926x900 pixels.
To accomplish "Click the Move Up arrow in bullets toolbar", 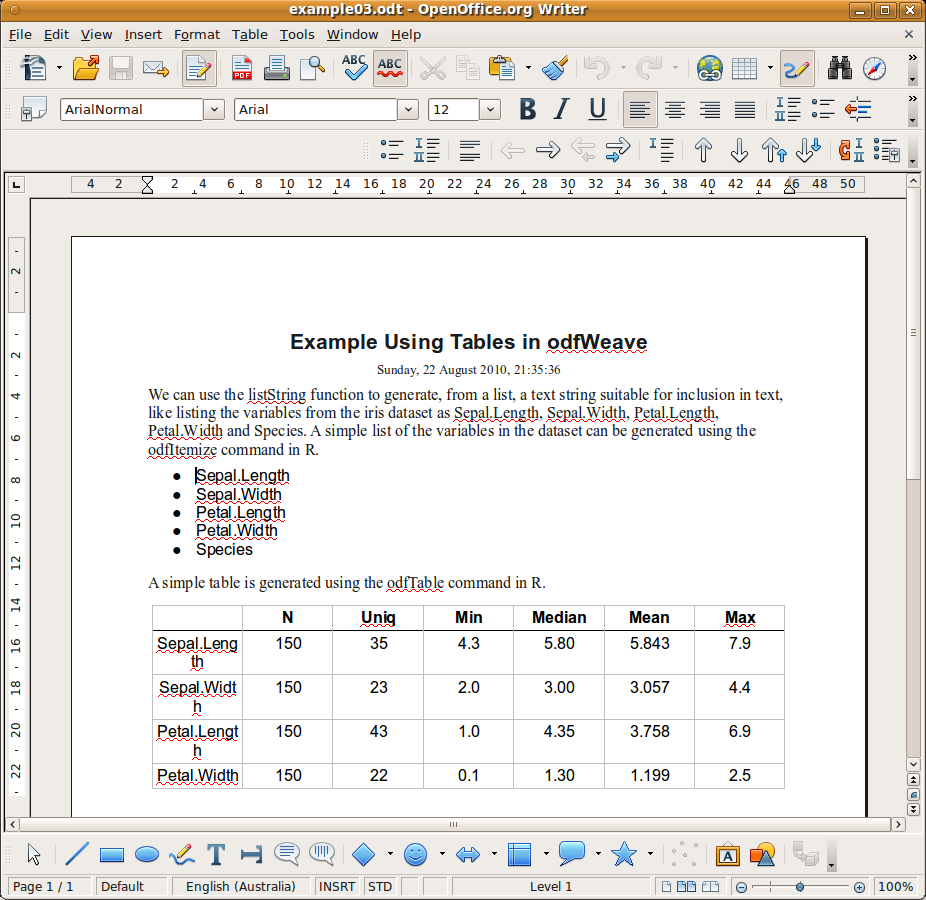I will [703, 150].
